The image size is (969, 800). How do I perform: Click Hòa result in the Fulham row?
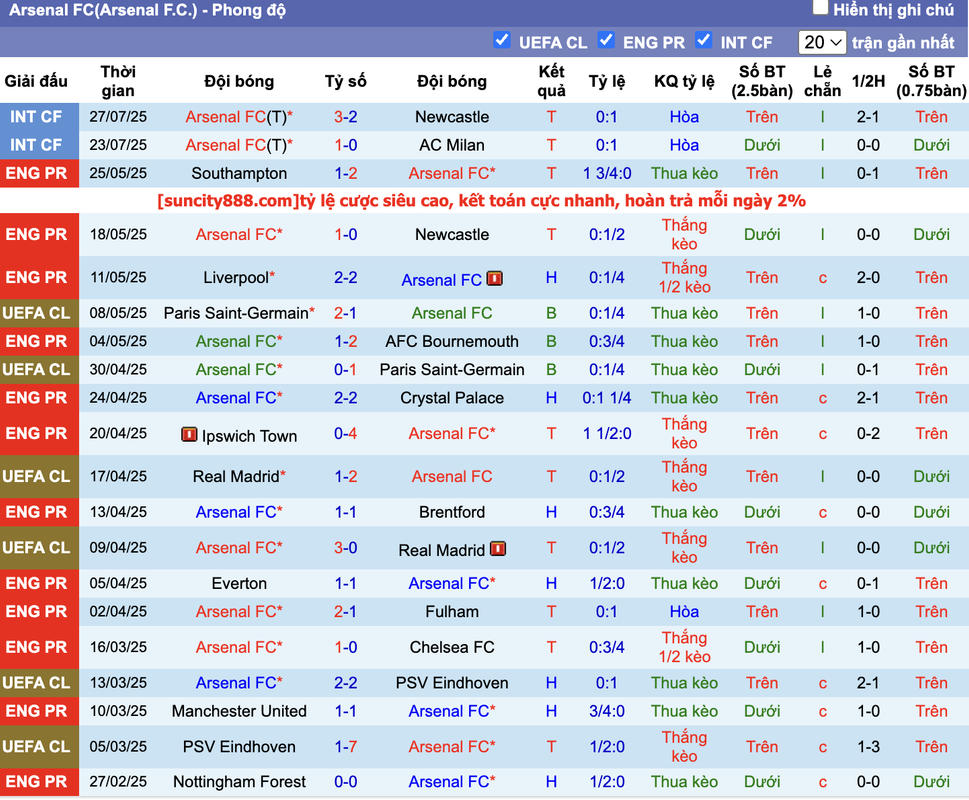tap(684, 612)
